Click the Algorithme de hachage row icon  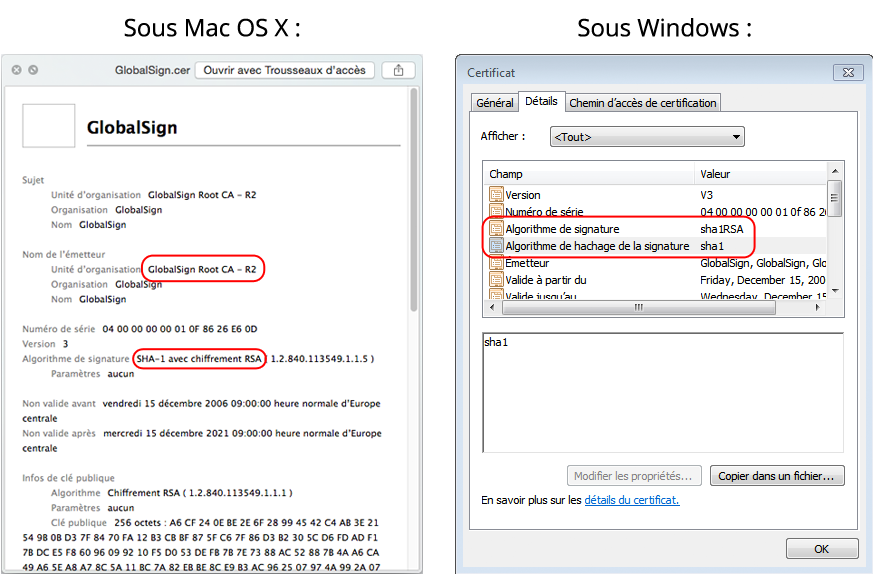point(496,246)
